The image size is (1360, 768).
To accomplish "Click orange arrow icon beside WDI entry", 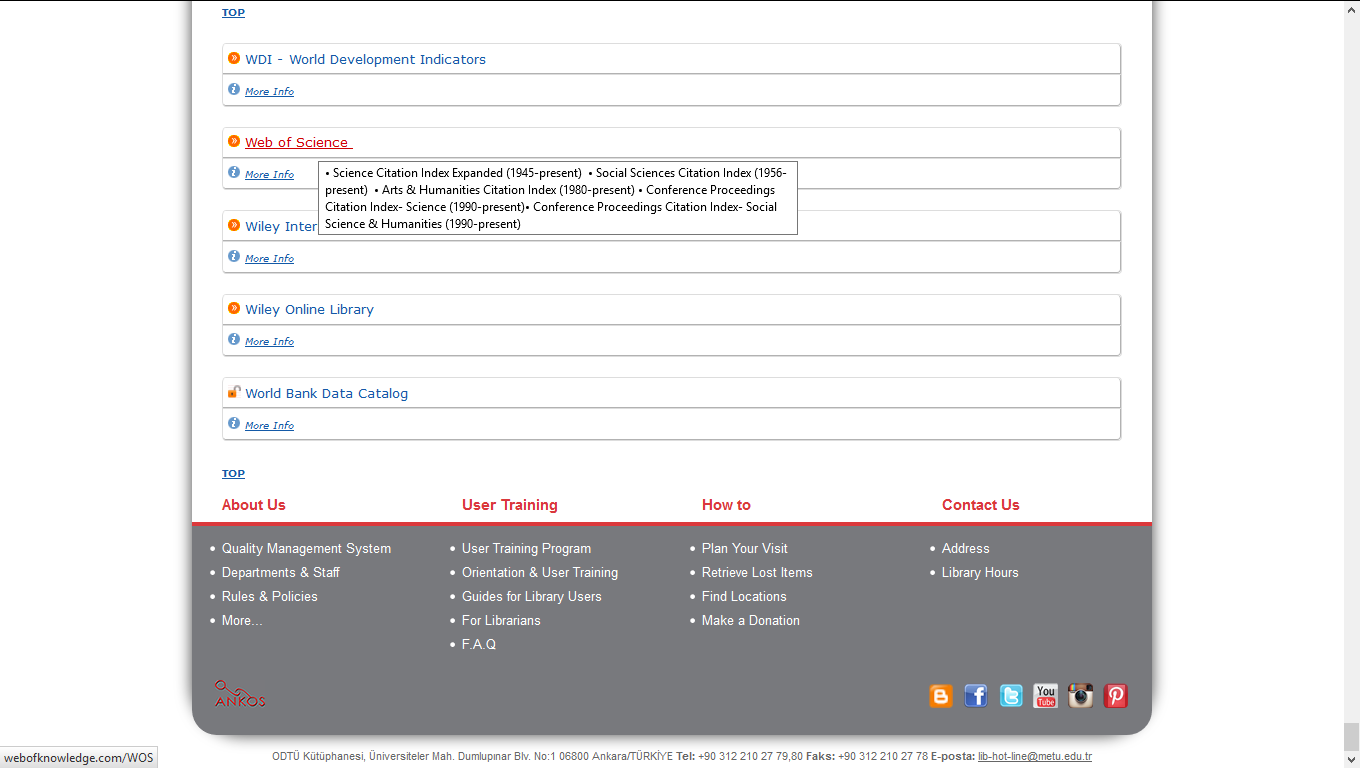I will click(234, 58).
